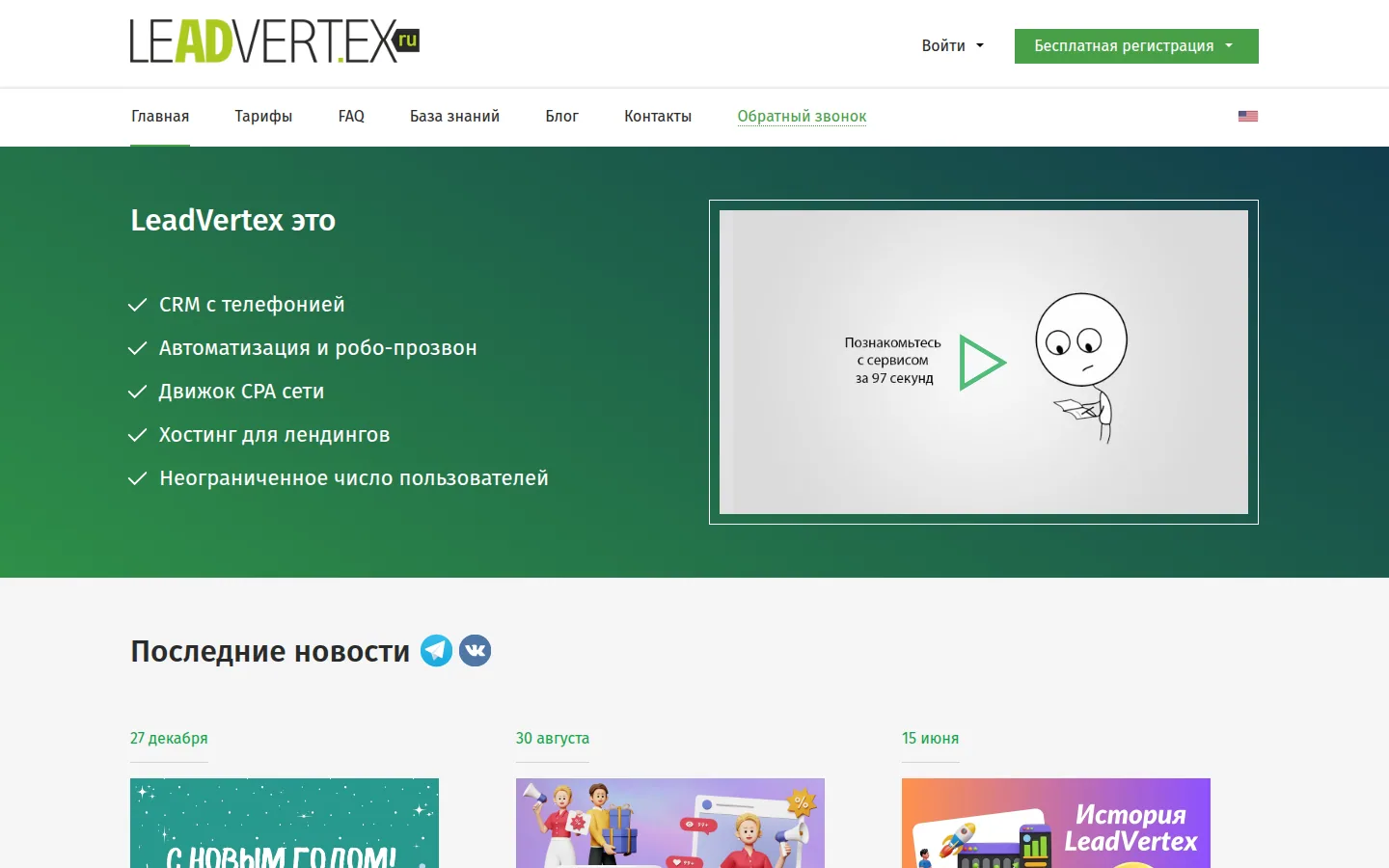Open the С Новым Годом news thumbnail
The height and width of the screenshot is (868, 1389).
[285, 824]
